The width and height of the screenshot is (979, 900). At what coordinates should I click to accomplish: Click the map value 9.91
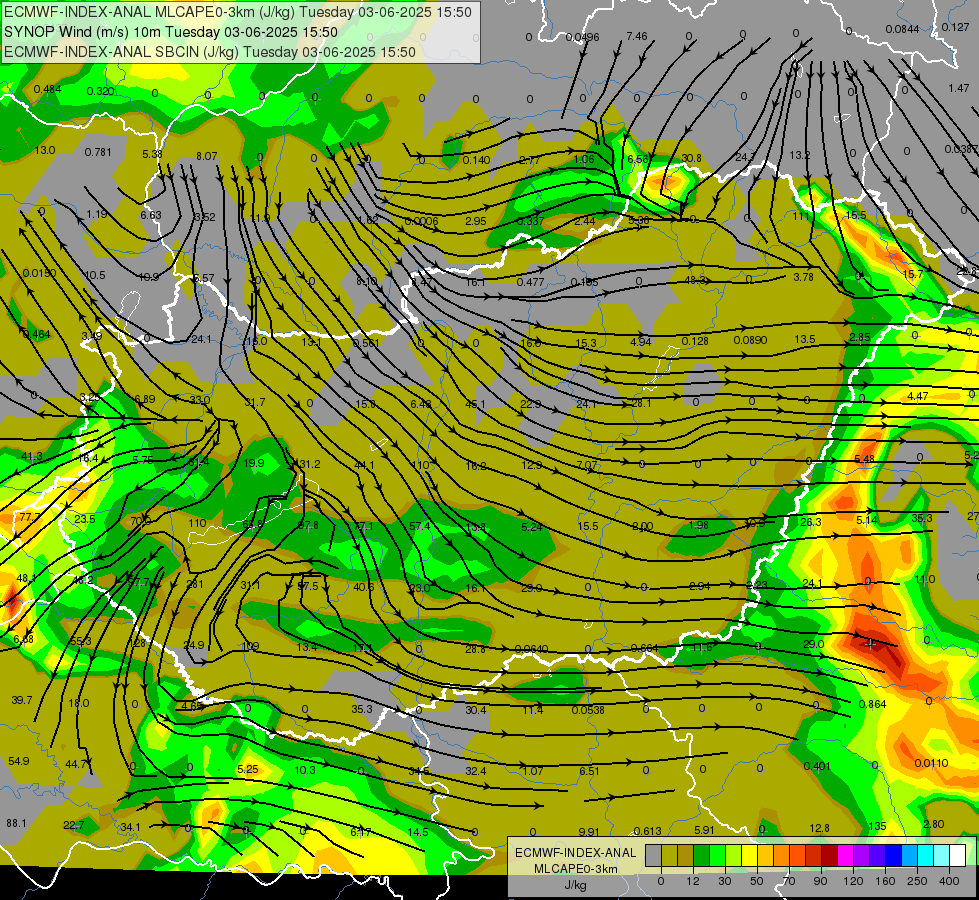pos(589,832)
